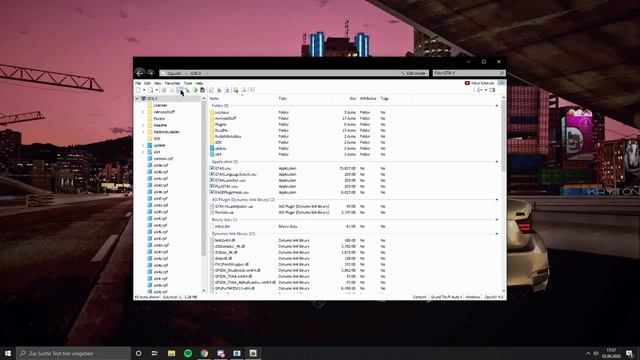Screen dimensions: 640x360
Task: Click the search magnifier icon in filter box
Action: [x=502, y=73]
